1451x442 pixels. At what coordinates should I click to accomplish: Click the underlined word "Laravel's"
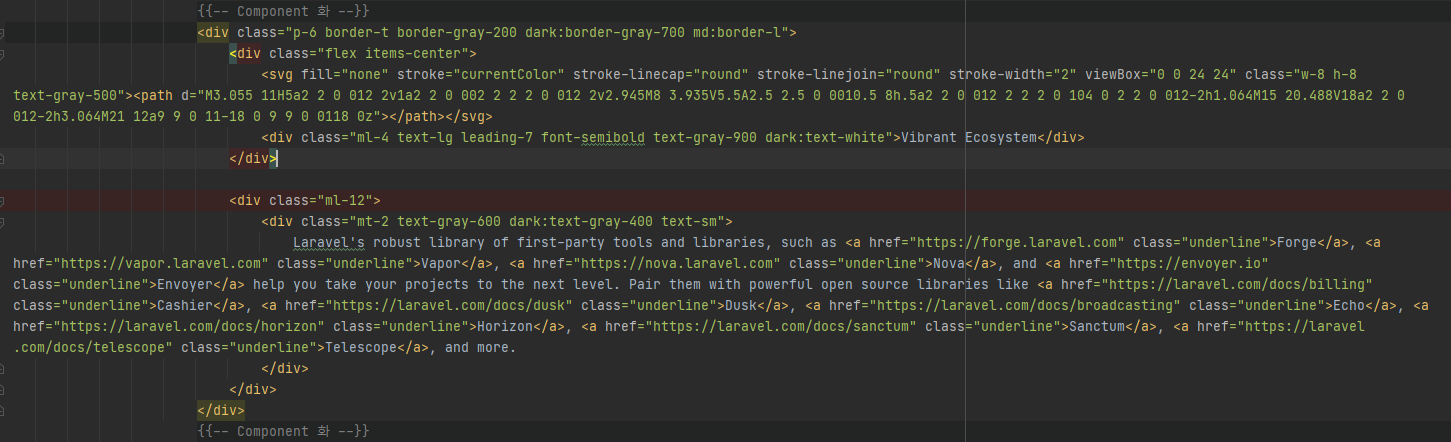pyautogui.click(x=330, y=242)
